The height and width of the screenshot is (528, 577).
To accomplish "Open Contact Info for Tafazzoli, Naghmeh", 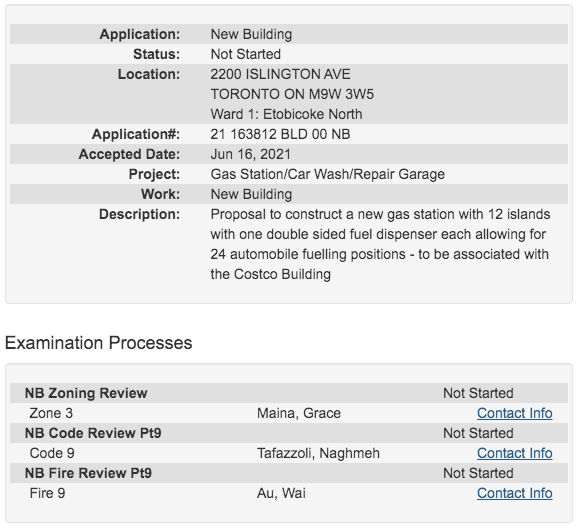I will point(514,453).
